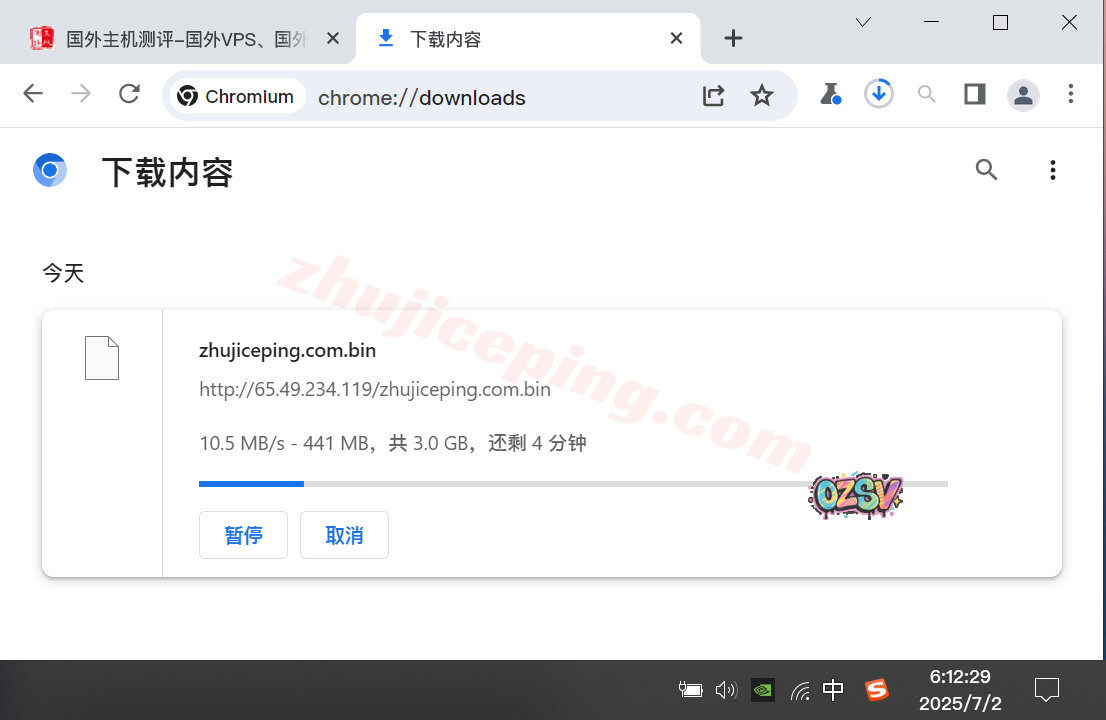1106x720 pixels.
Task: Reload the downloads page
Action: point(129,94)
